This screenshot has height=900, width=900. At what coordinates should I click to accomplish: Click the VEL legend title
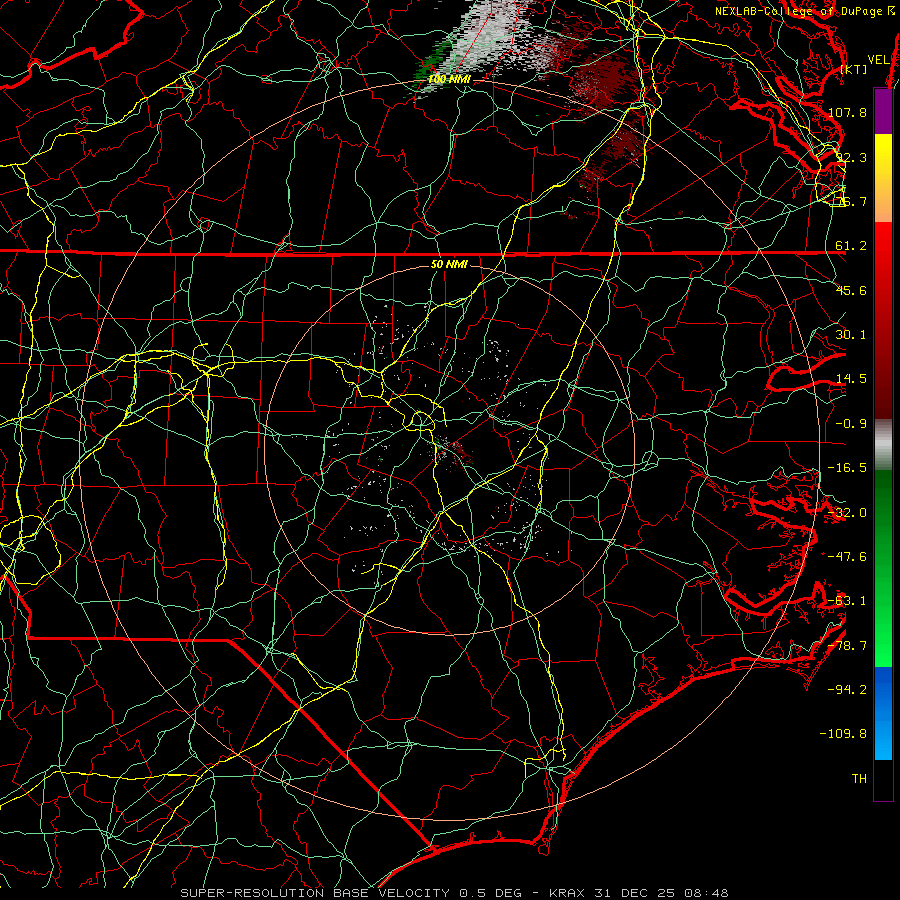click(878, 60)
